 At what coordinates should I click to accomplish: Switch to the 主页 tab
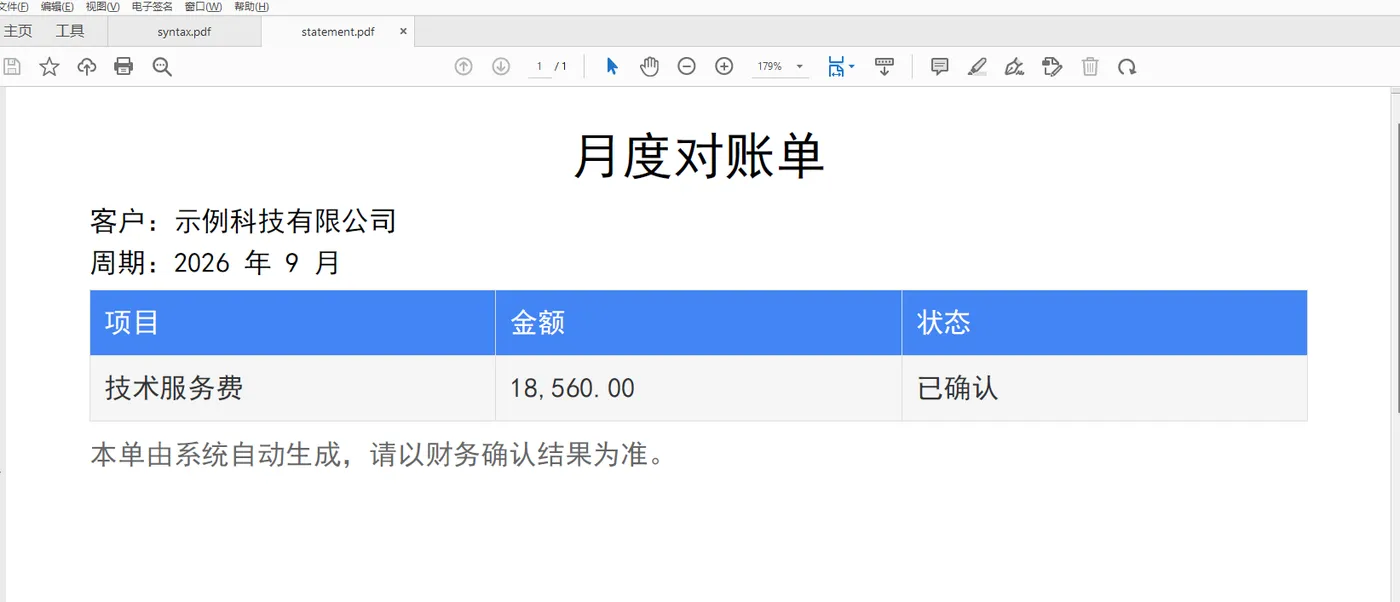coord(18,31)
